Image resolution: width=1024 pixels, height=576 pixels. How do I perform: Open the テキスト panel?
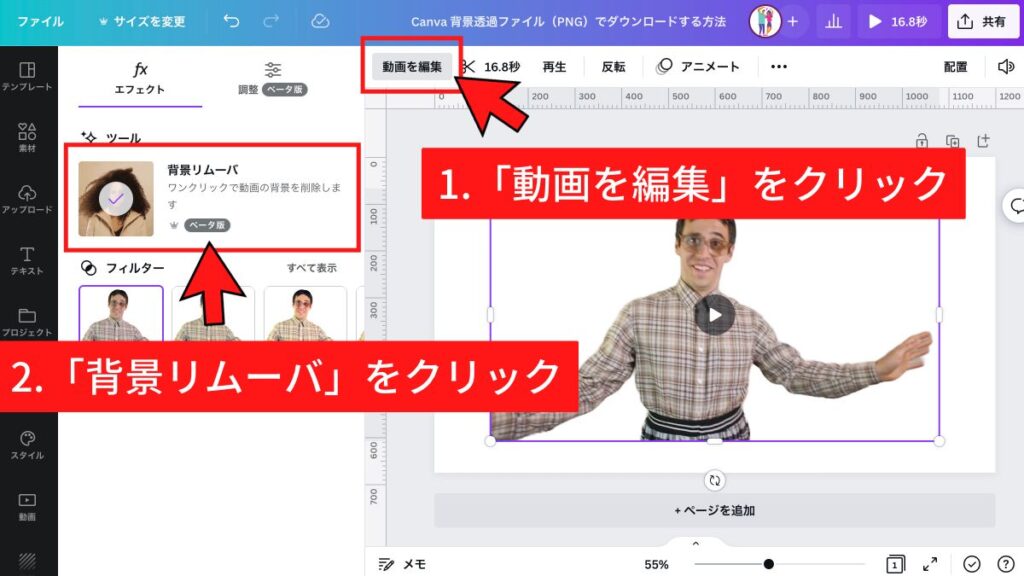[x=27, y=260]
